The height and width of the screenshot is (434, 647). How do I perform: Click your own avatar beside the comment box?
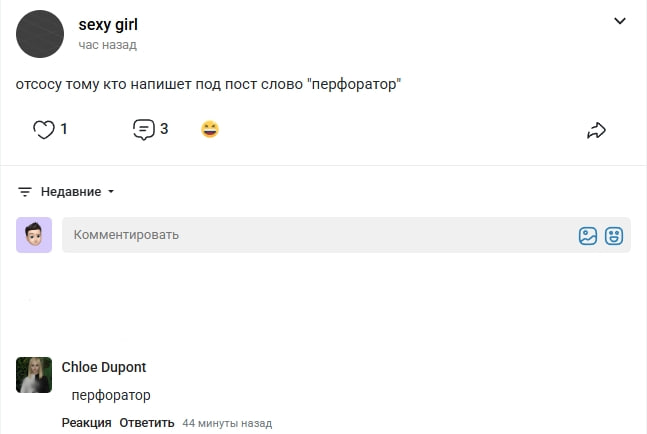[34, 235]
